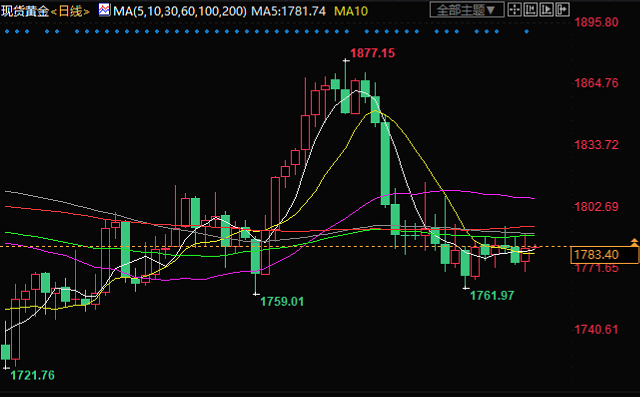Click the 1783.40 current price tag
The image size is (640, 397).
(x=604, y=255)
